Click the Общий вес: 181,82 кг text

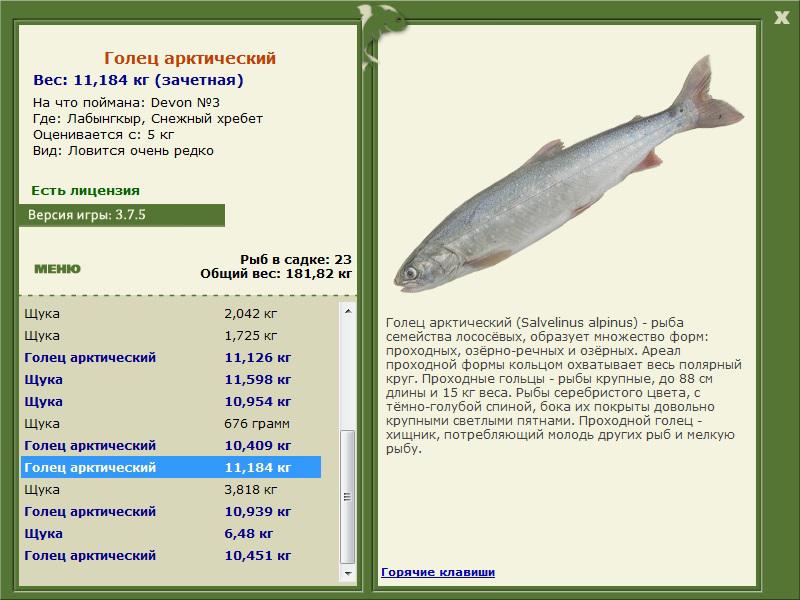[x=276, y=273]
